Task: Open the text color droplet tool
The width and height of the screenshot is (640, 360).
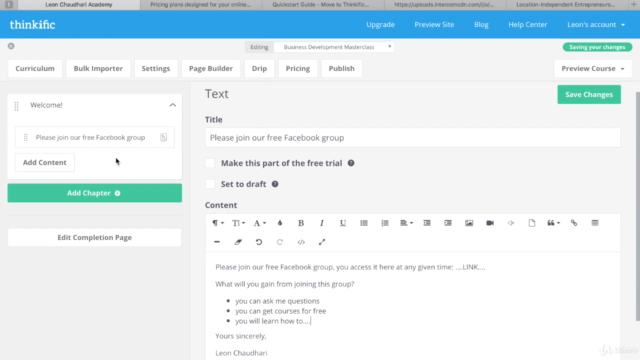Action: pos(280,223)
